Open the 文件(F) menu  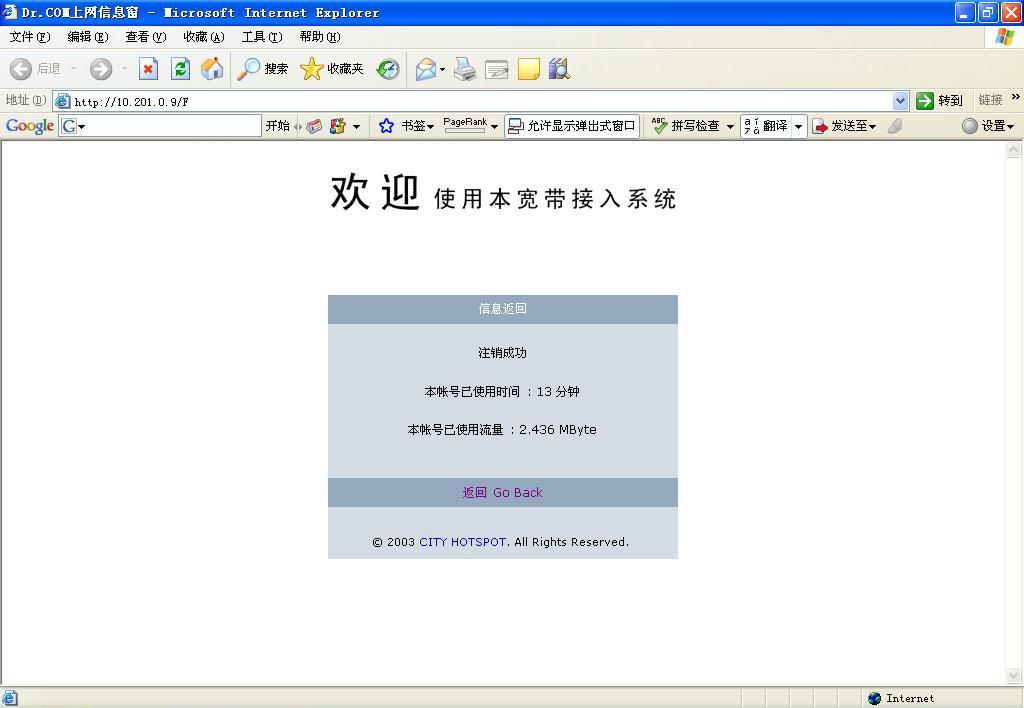point(29,37)
